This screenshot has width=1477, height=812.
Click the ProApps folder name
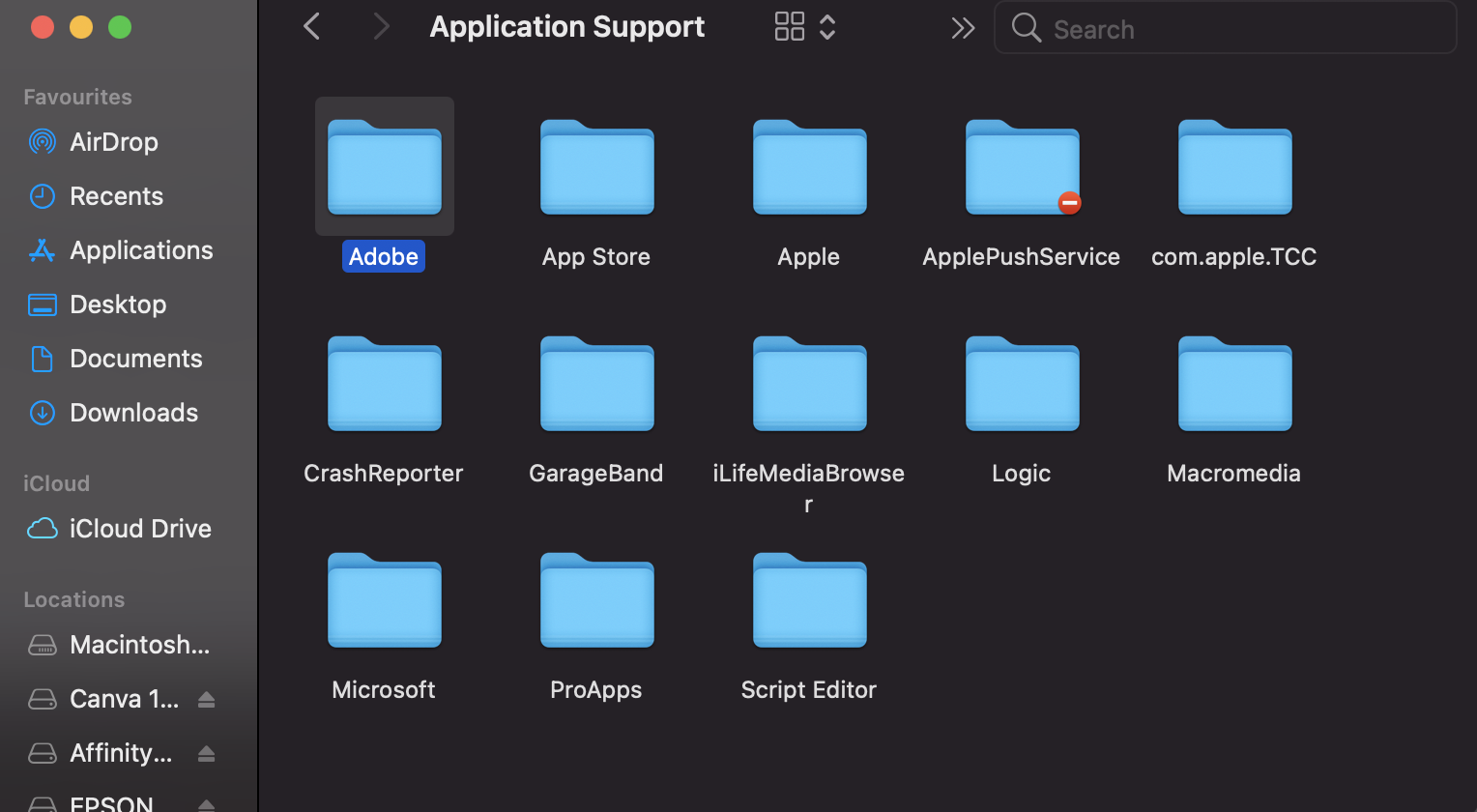click(x=596, y=690)
